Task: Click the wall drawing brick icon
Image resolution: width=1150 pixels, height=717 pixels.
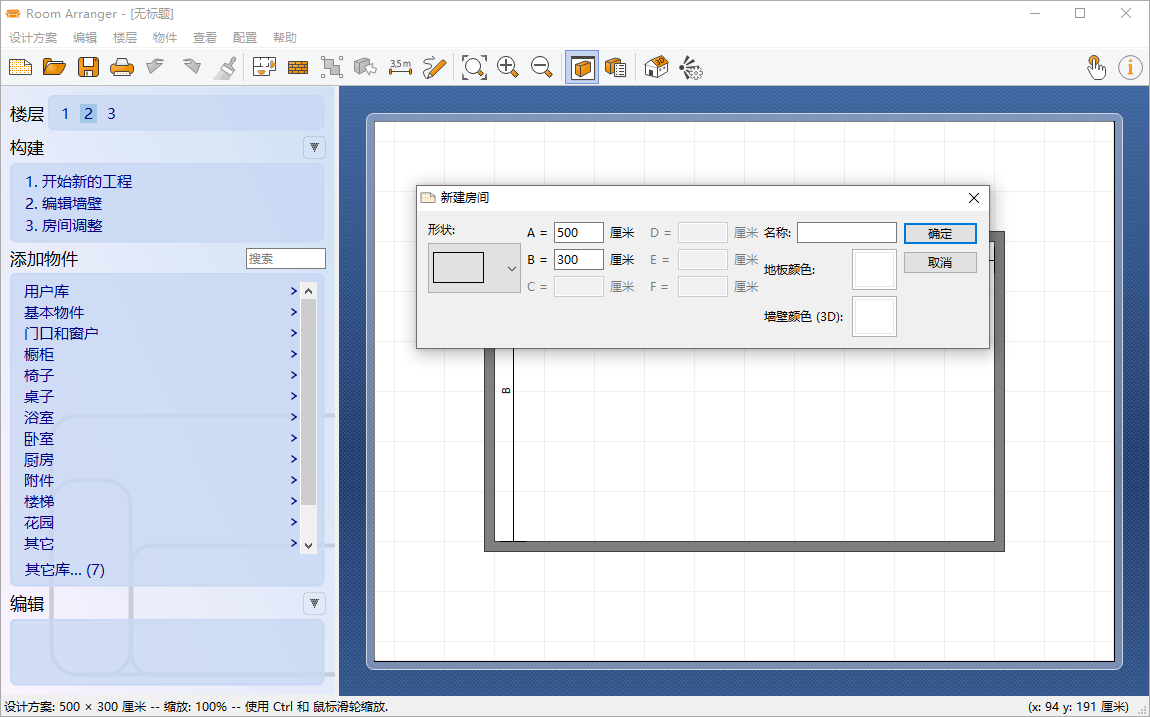Action: coord(297,67)
